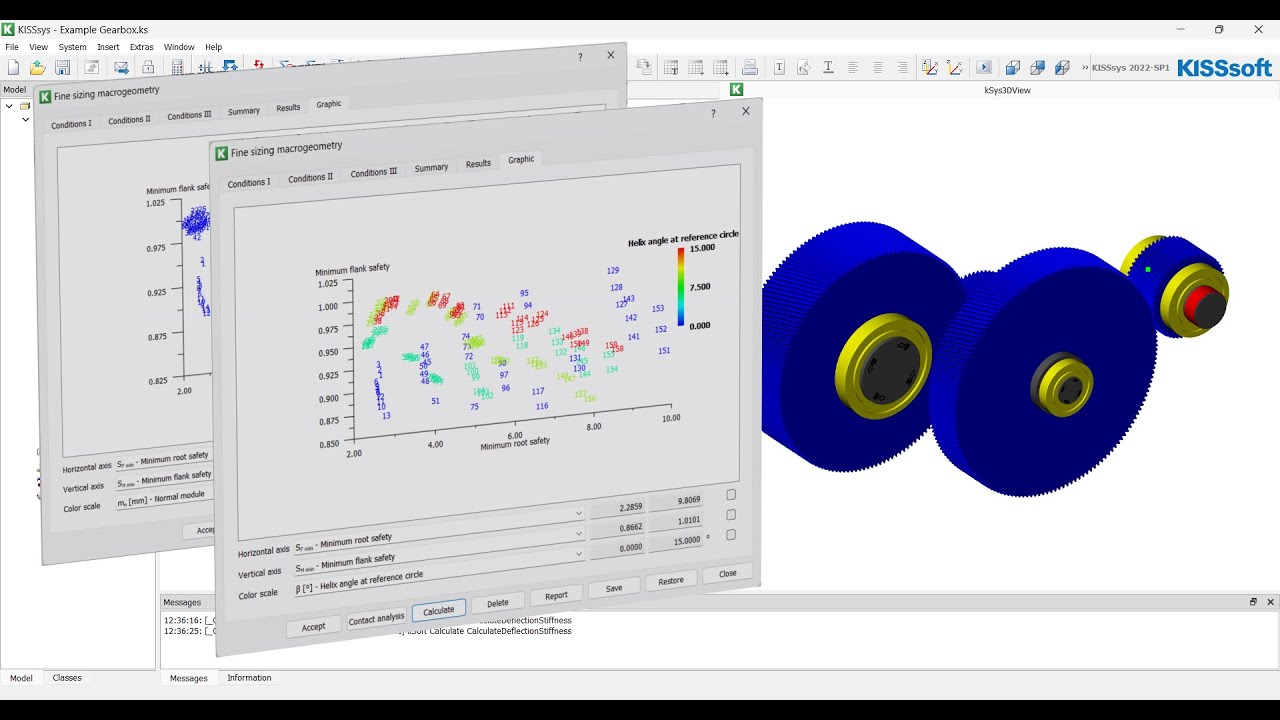Image resolution: width=1280 pixels, height=720 pixels.
Task: Switch to Summary tab in front dialog
Action: pyautogui.click(x=431, y=167)
